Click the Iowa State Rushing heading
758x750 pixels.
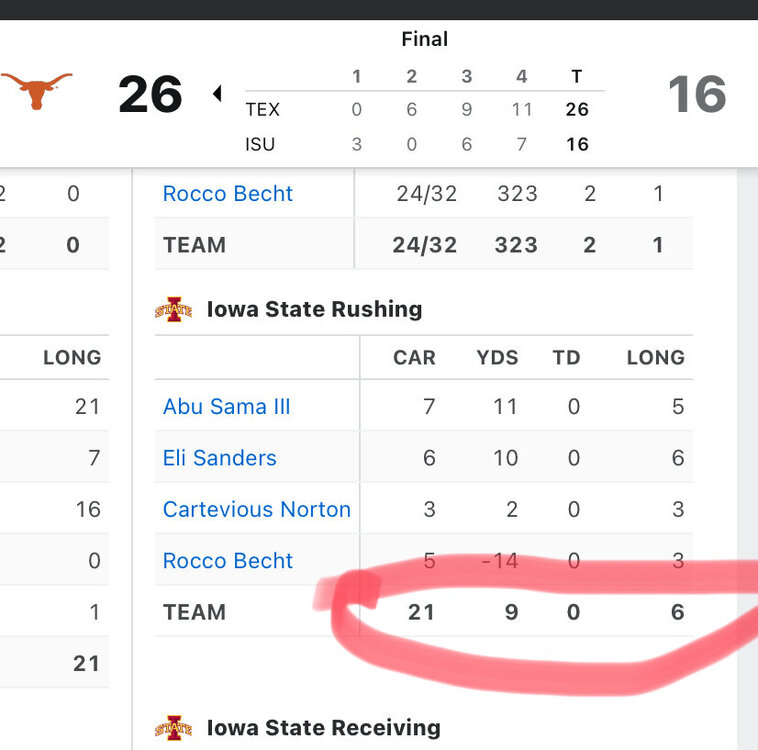(314, 309)
